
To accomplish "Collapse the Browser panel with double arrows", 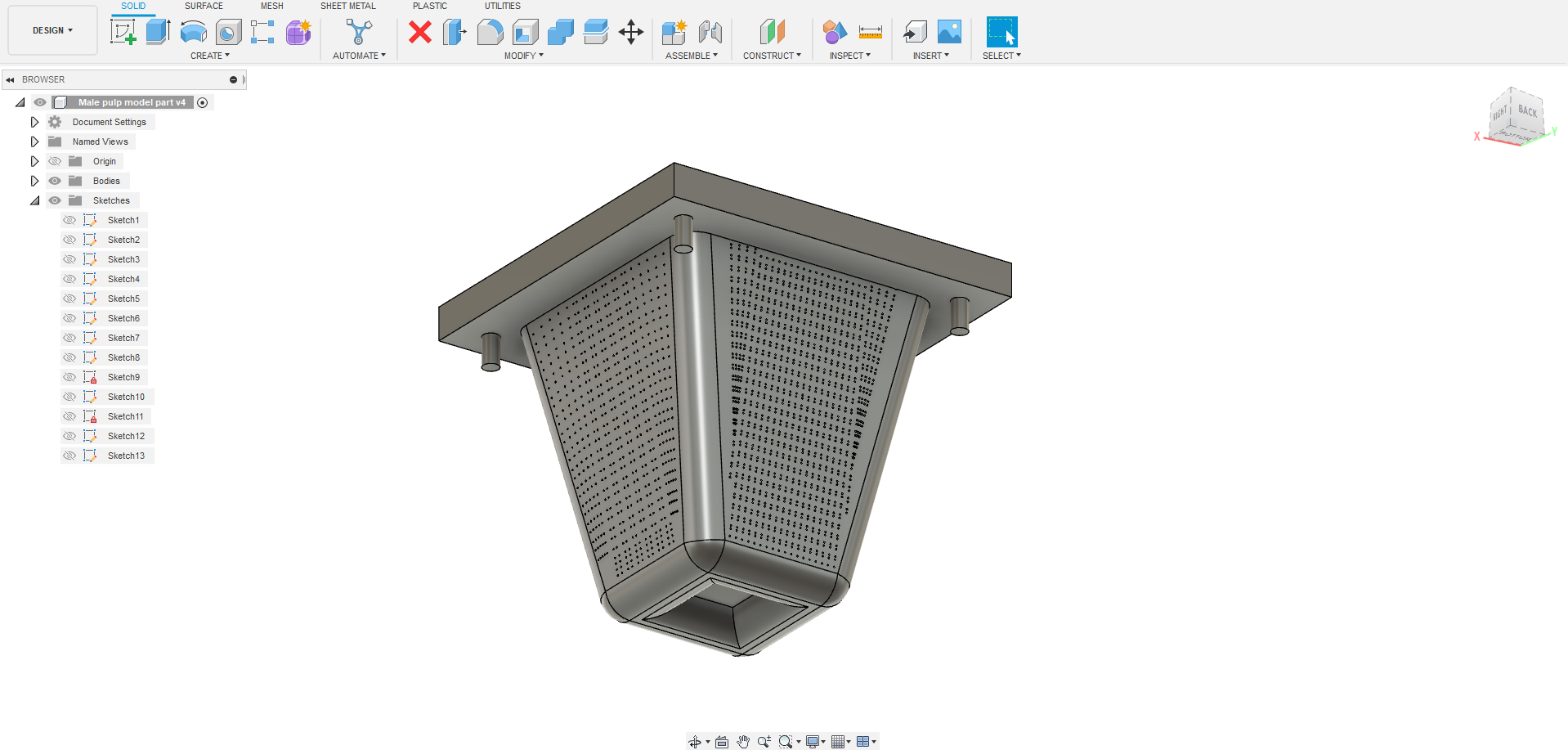I will [x=10, y=80].
